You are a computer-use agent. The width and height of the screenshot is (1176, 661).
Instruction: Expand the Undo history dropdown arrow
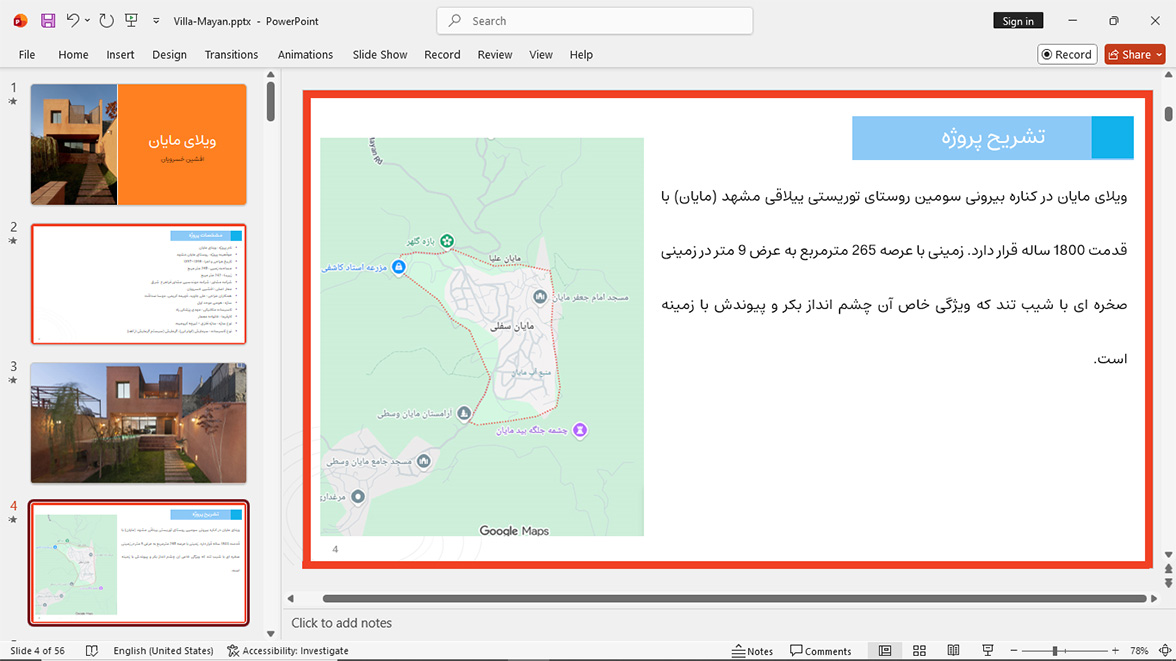(87, 21)
